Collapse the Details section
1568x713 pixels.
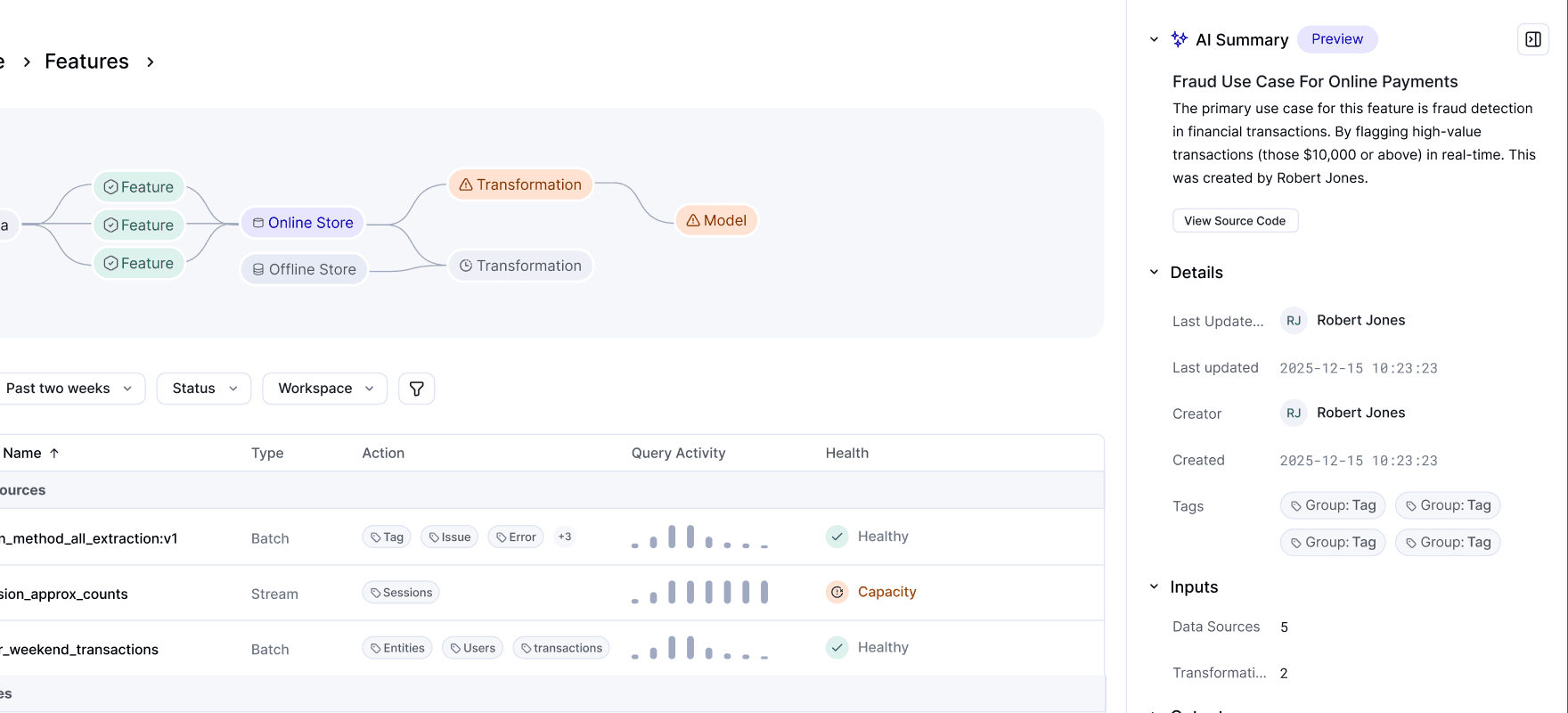click(x=1154, y=273)
